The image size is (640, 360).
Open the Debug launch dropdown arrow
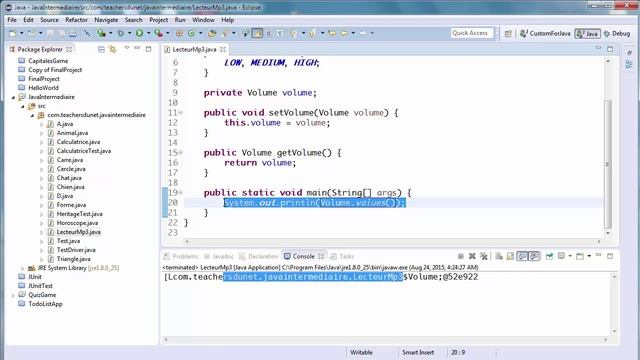(x=129, y=33)
